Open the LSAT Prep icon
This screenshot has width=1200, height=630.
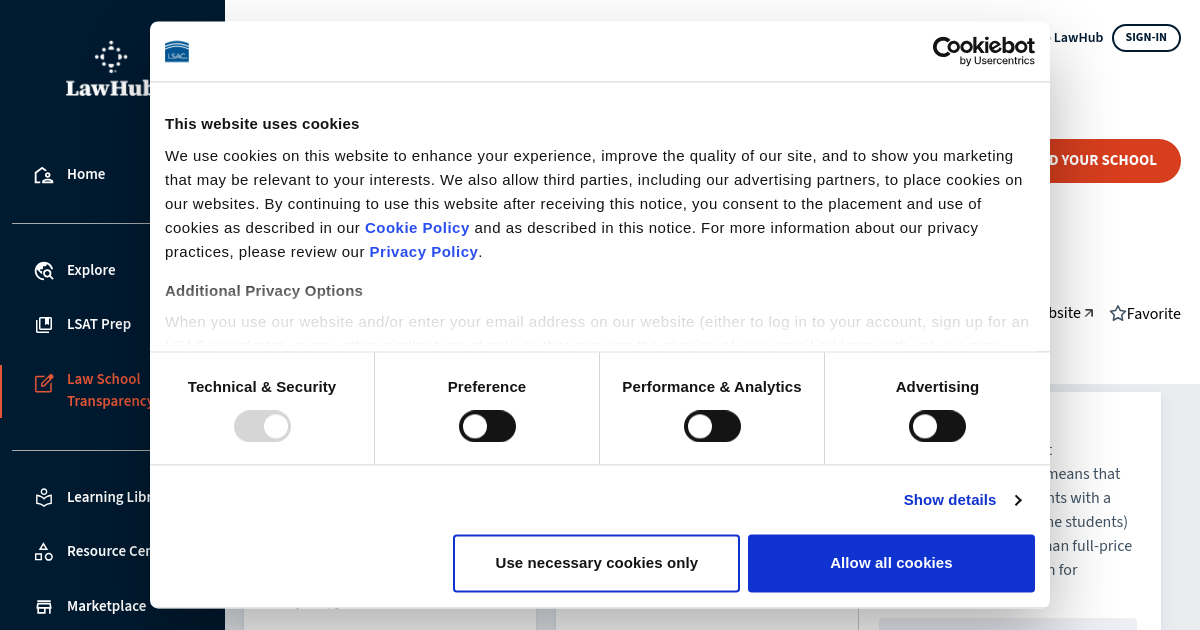(x=44, y=325)
